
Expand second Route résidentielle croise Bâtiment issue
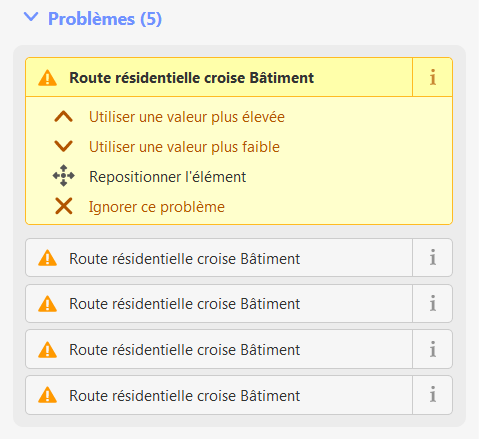[219, 258]
